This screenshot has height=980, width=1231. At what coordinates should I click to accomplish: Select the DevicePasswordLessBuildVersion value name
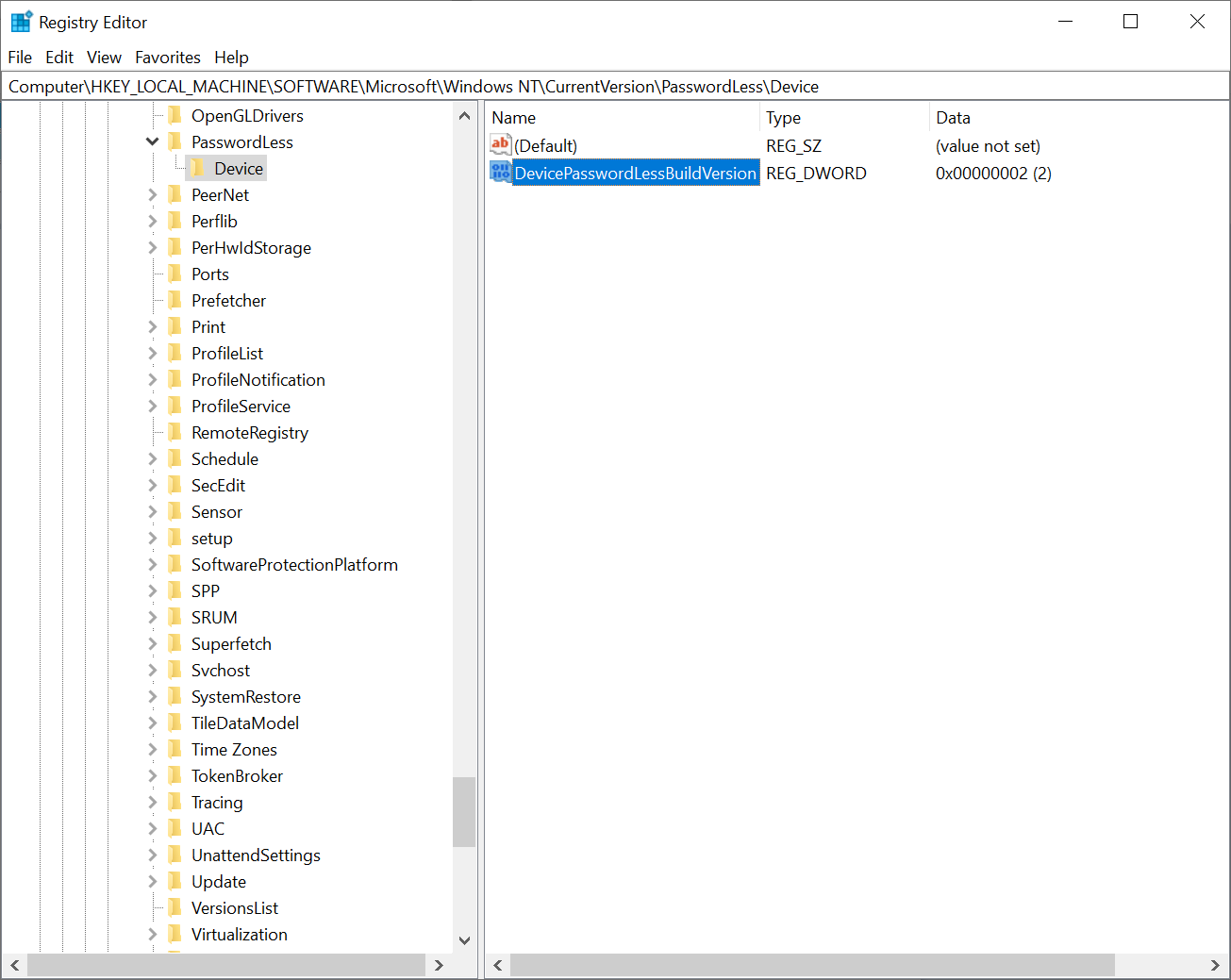pos(636,174)
